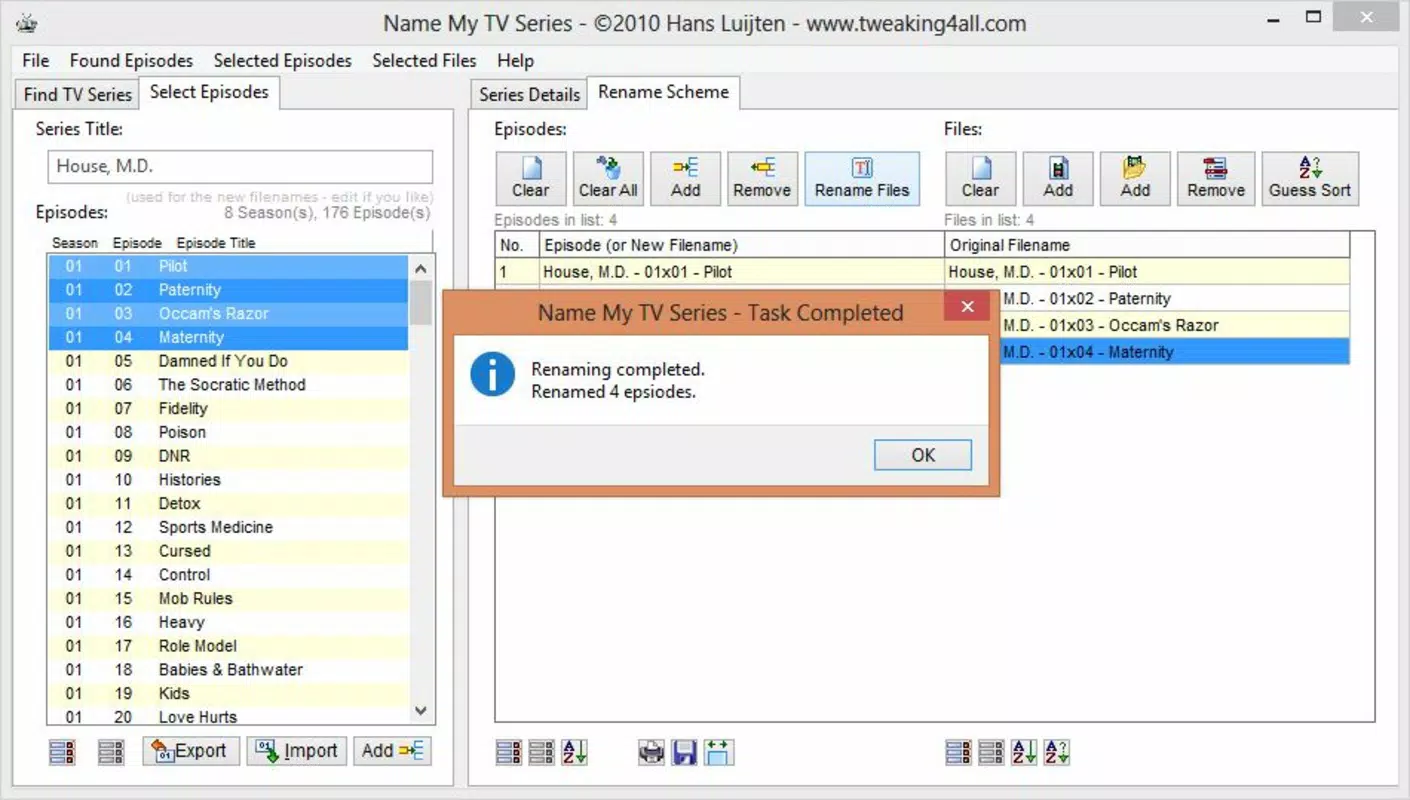Remove files using the Files toolbar Remove button

(x=1216, y=179)
